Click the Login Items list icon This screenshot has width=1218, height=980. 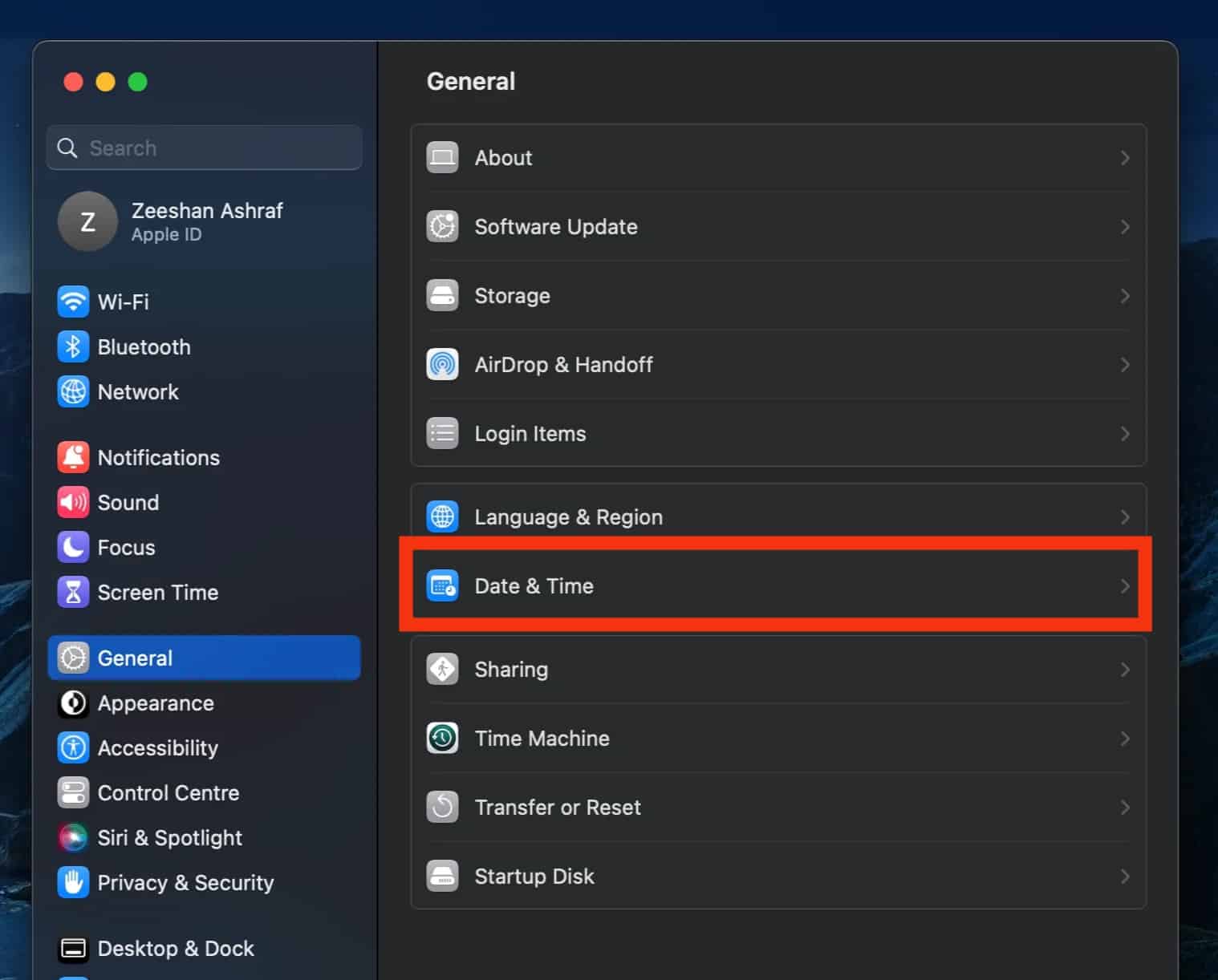[442, 433]
